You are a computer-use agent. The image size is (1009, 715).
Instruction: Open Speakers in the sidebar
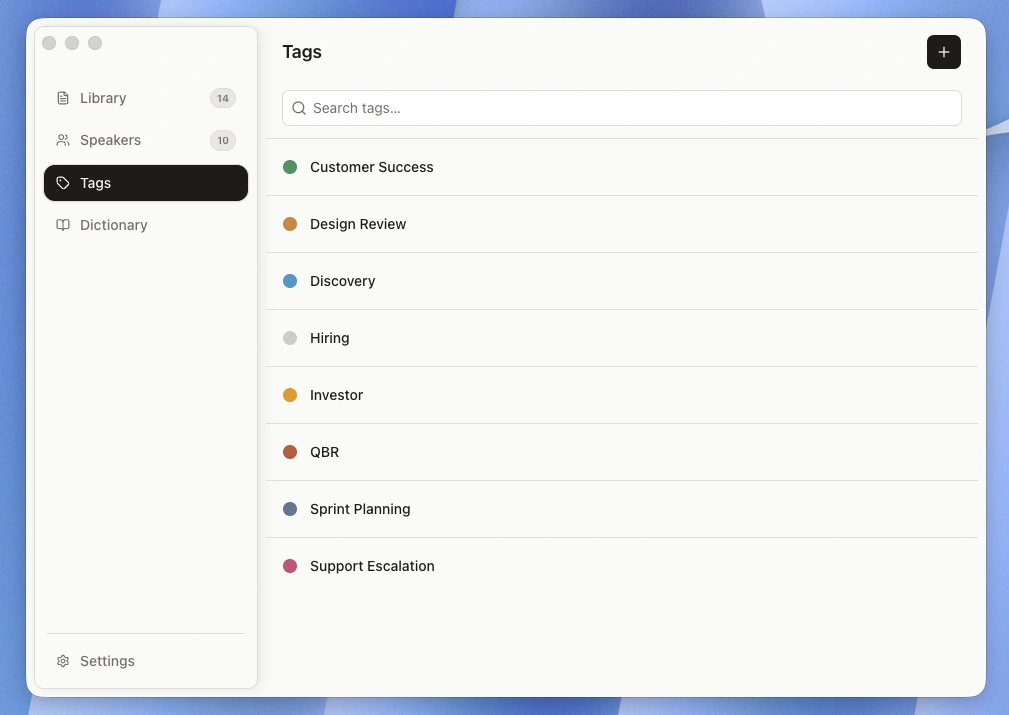pyautogui.click(x=145, y=140)
